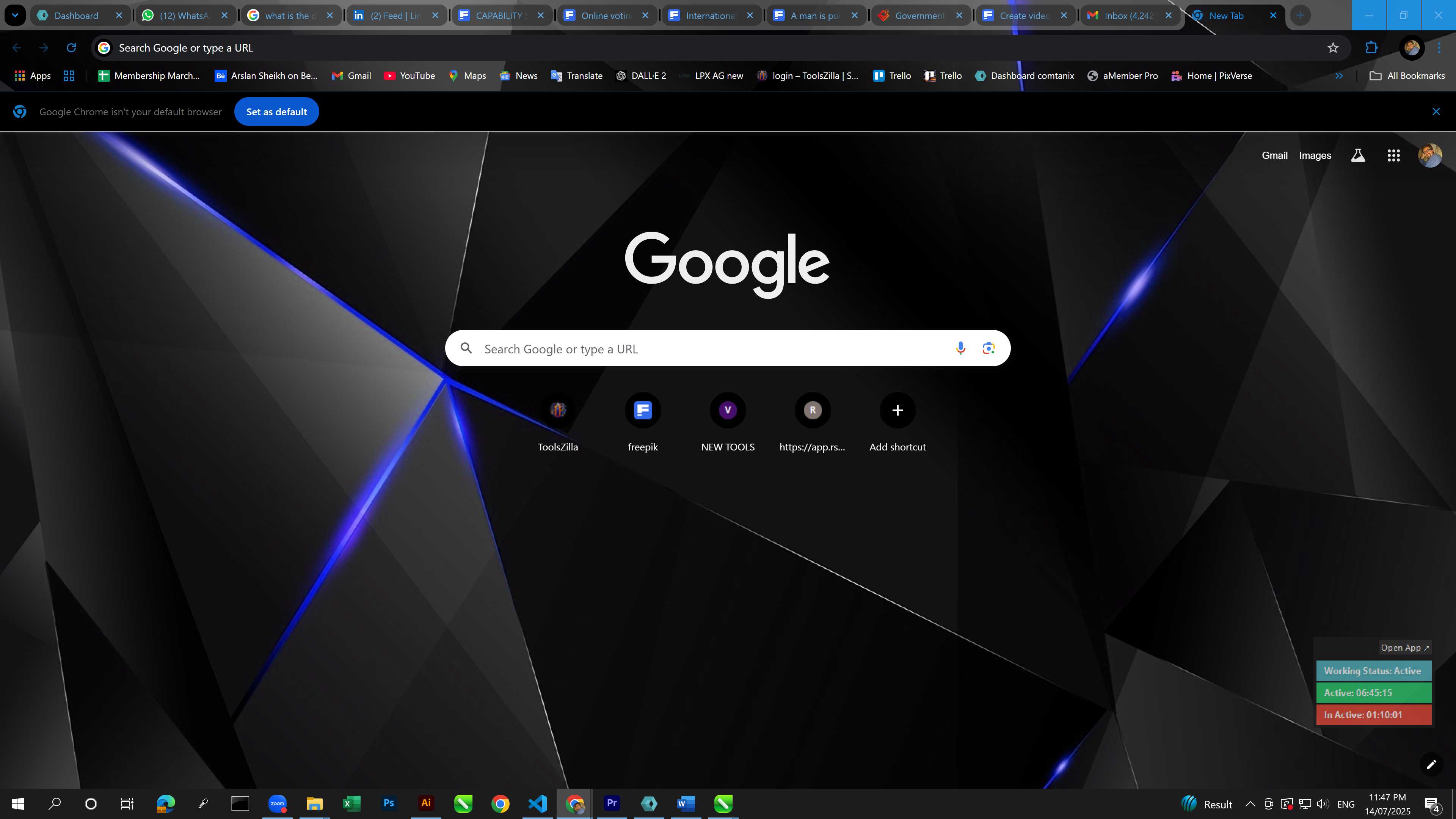
Task: Switch to the LinkedIn Feed tab
Action: tap(395, 15)
